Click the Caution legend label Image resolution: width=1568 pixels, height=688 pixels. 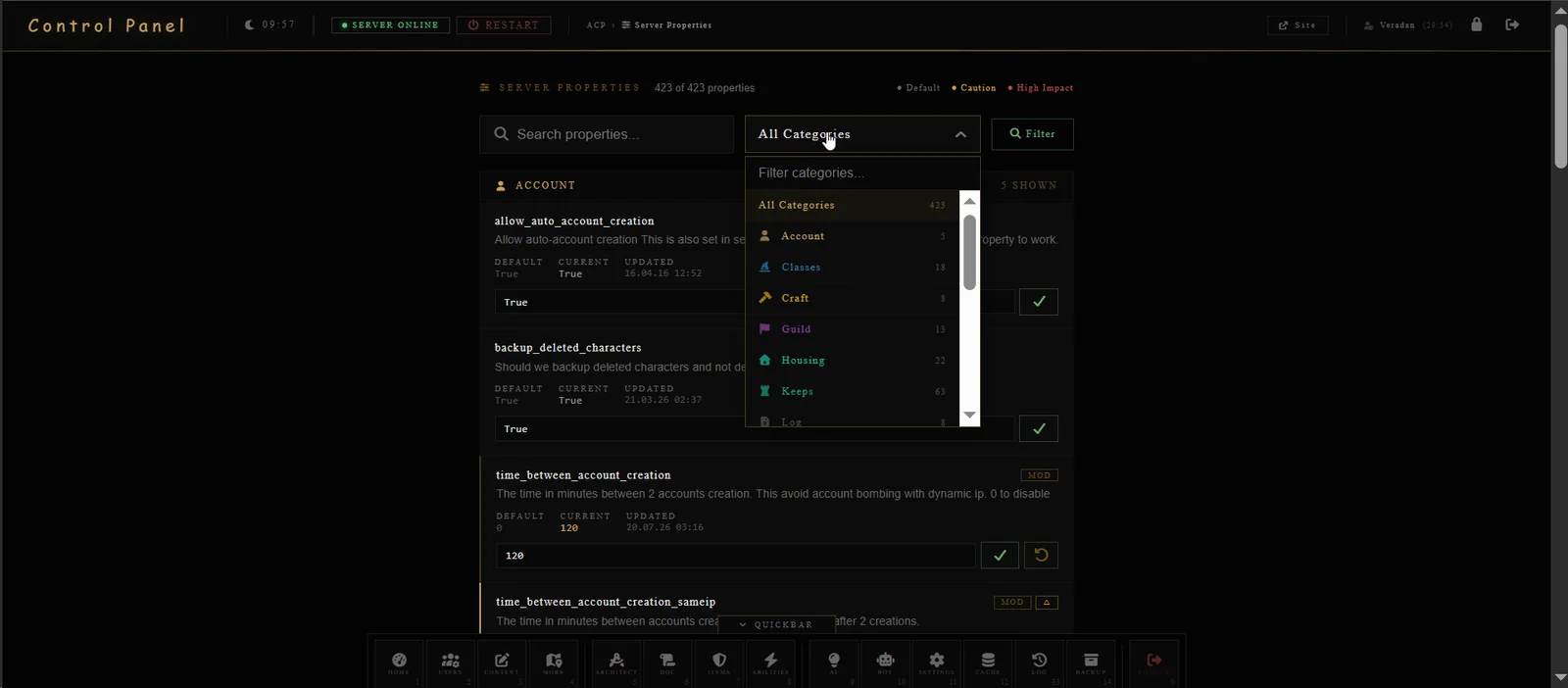974,88
